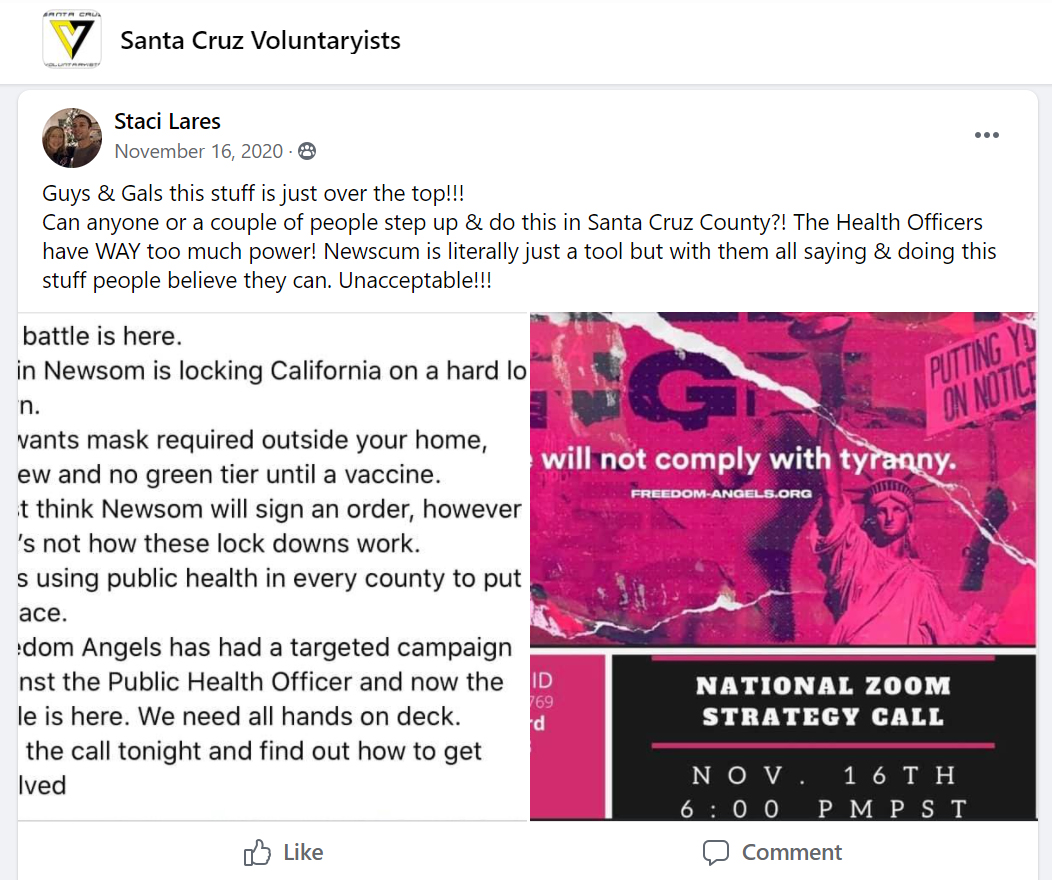Open the left text screenshot image

(272, 566)
